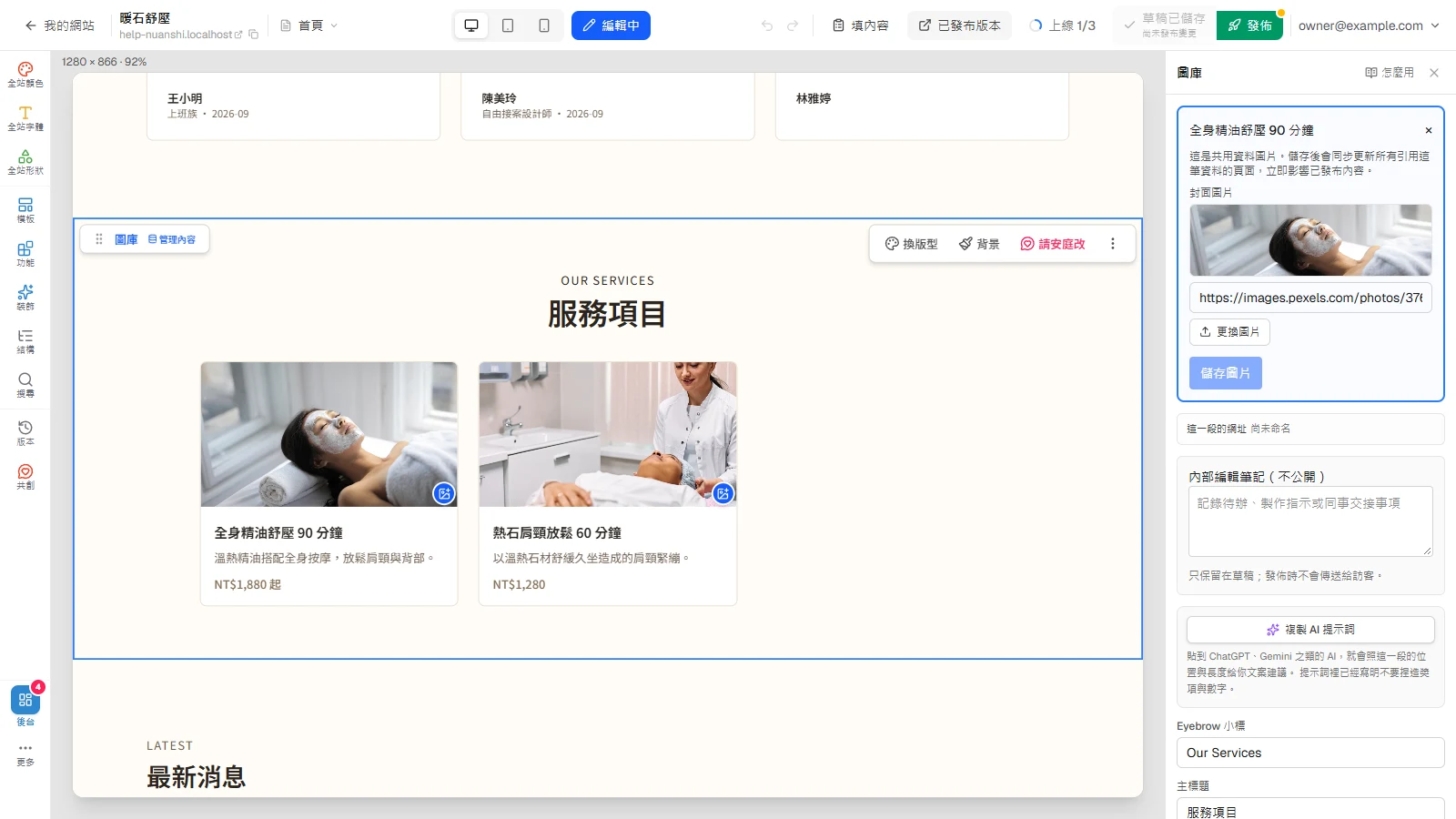1456x819 pixels.
Task: Open the 首頁 page selector dropdown
Action: click(x=309, y=25)
